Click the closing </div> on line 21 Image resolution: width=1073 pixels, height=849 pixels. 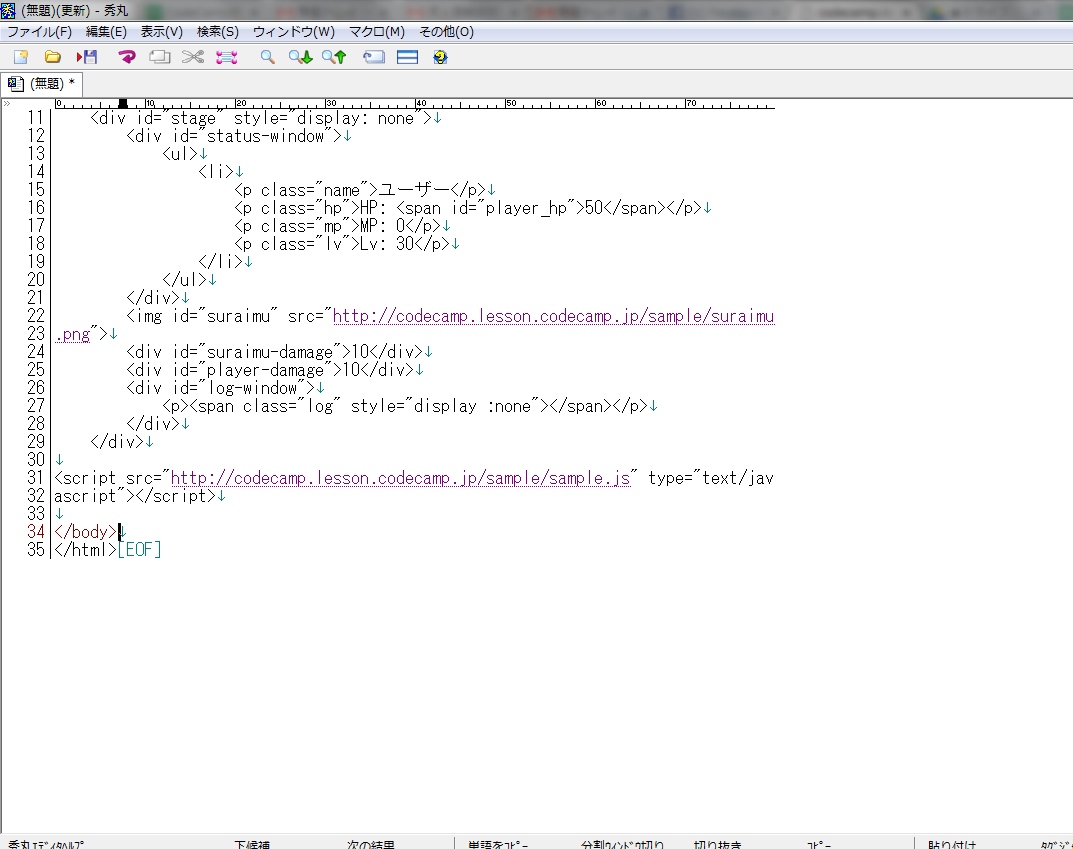tap(153, 298)
